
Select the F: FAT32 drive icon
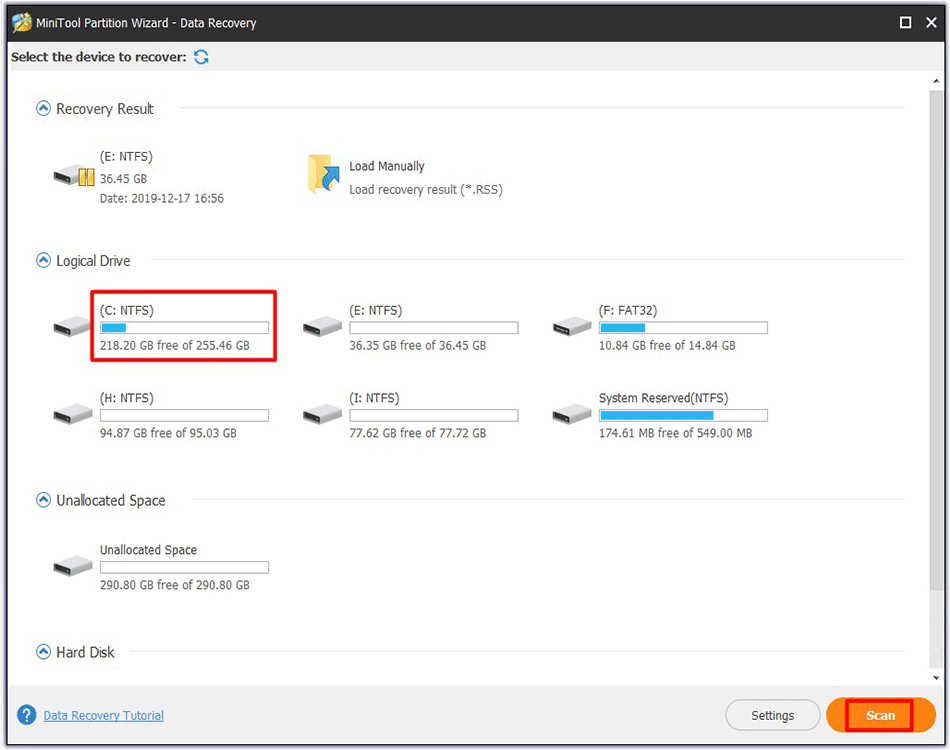pos(571,328)
